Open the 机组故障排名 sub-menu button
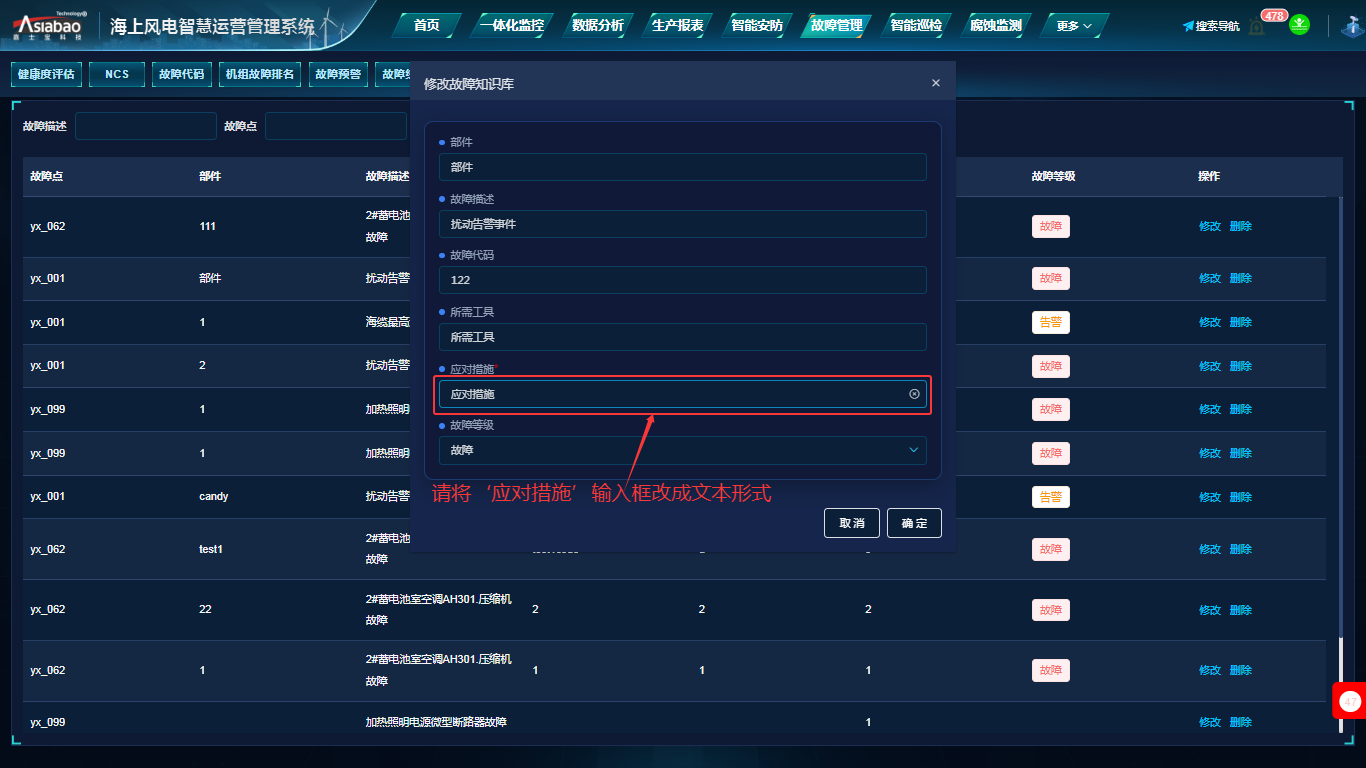Screen dimensions: 1366x768 pos(259,74)
